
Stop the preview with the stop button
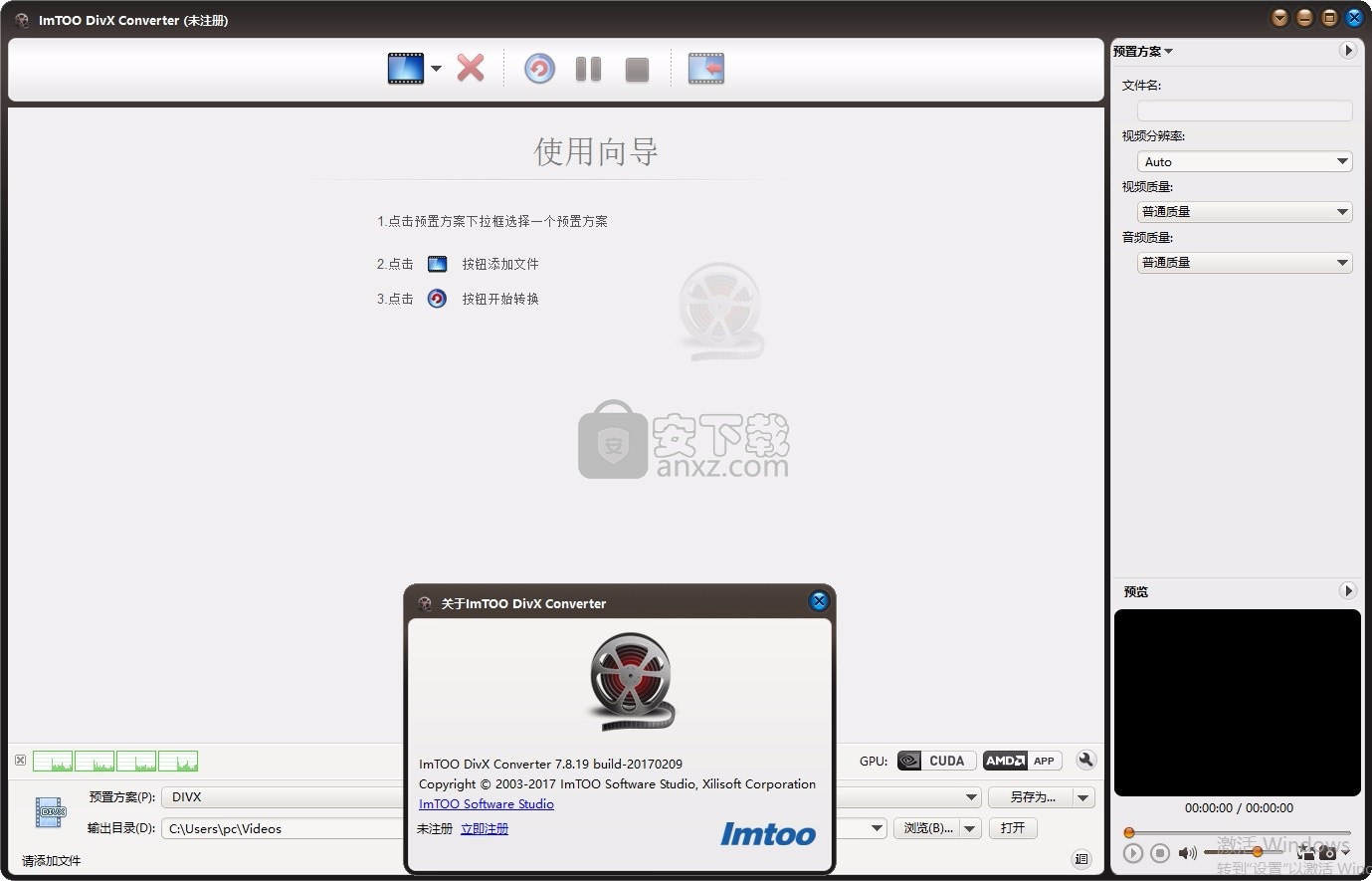[x=1159, y=853]
